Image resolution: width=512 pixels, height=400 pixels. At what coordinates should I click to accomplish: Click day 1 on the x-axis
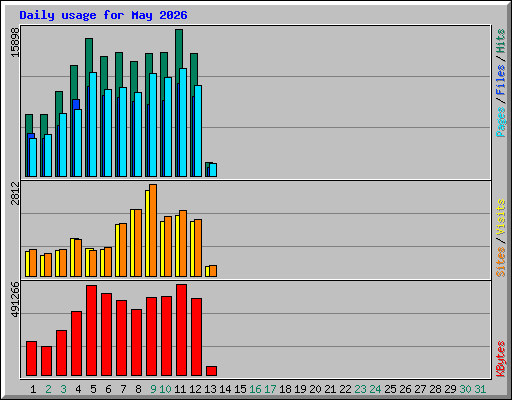(33, 389)
